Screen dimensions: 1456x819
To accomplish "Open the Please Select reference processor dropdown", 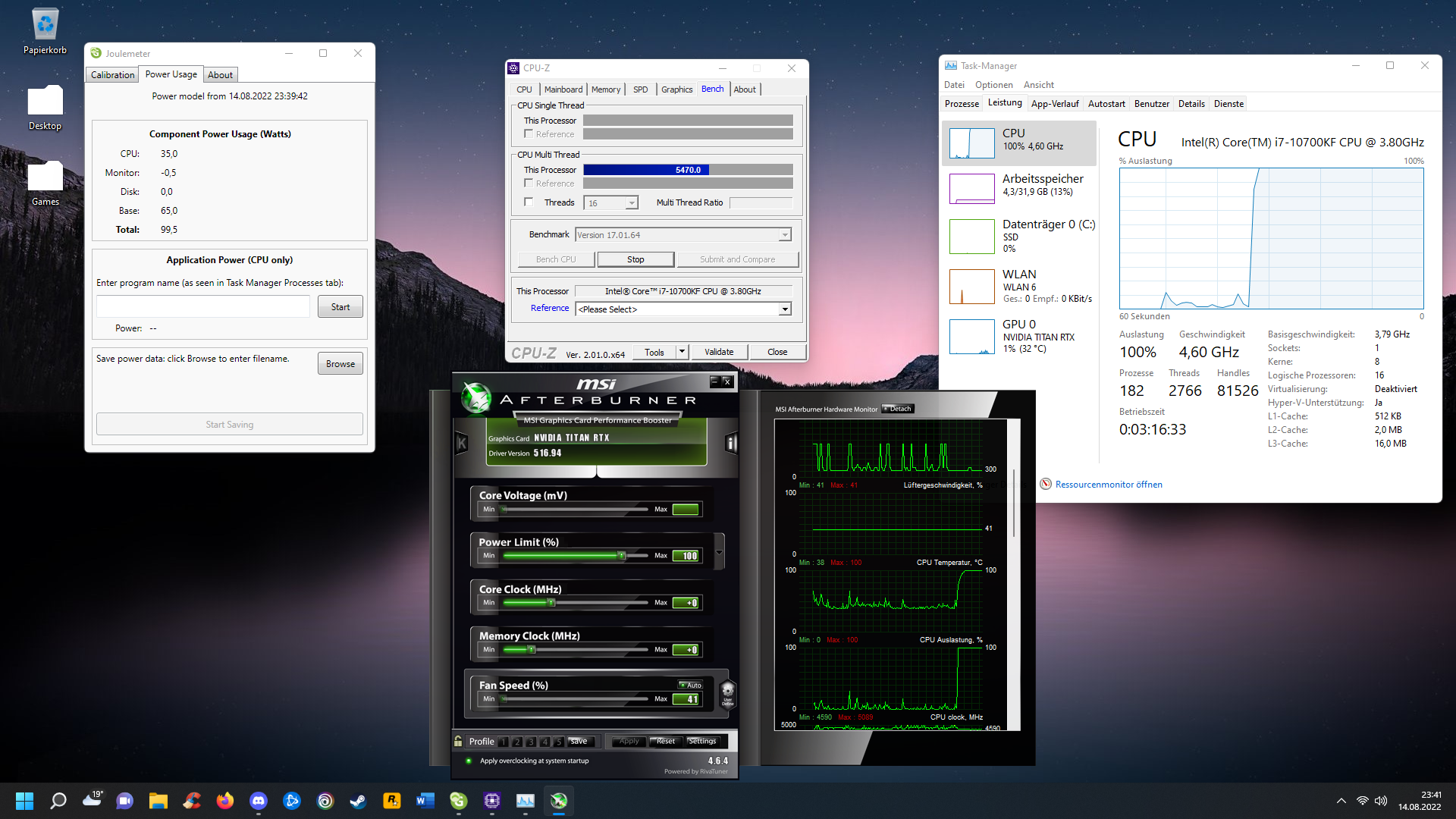I will point(785,309).
